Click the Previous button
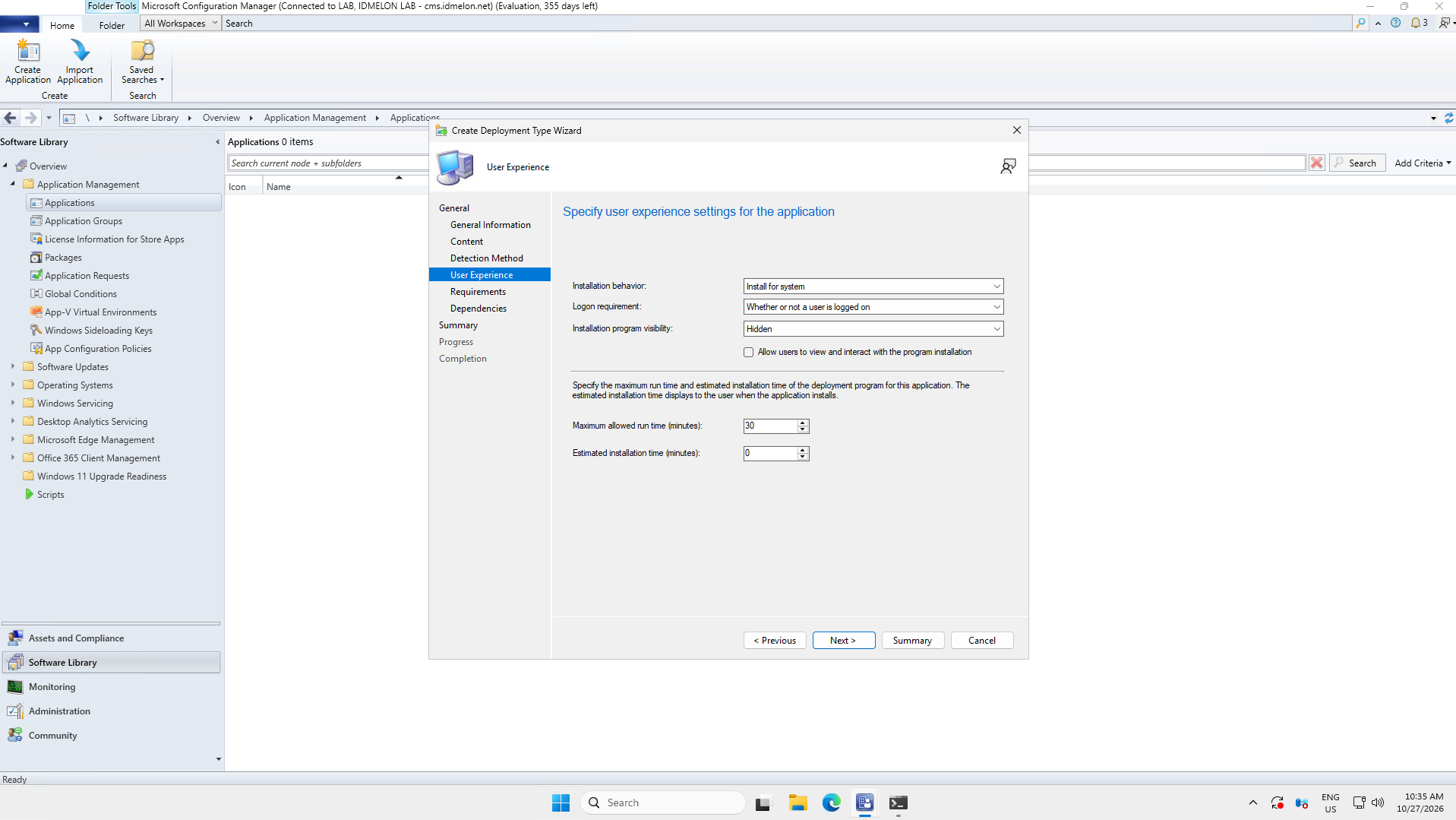The width and height of the screenshot is (1456, 820). (x=775, y=641)
